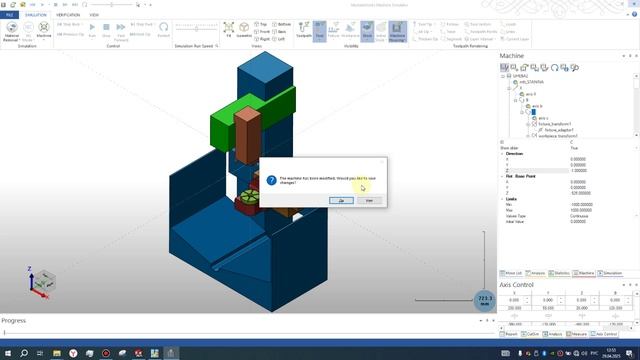640x360 pixels.
Task: Open the Material Removal simulation mode
Action: (x=11, y=31)
